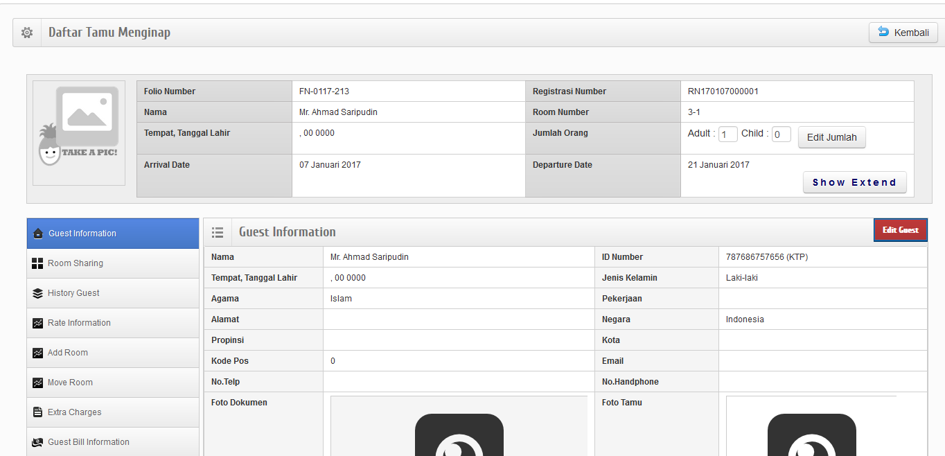
Task: Open the Room Sharing menu item
Action: pyautogui.click(x=75, y=264)
